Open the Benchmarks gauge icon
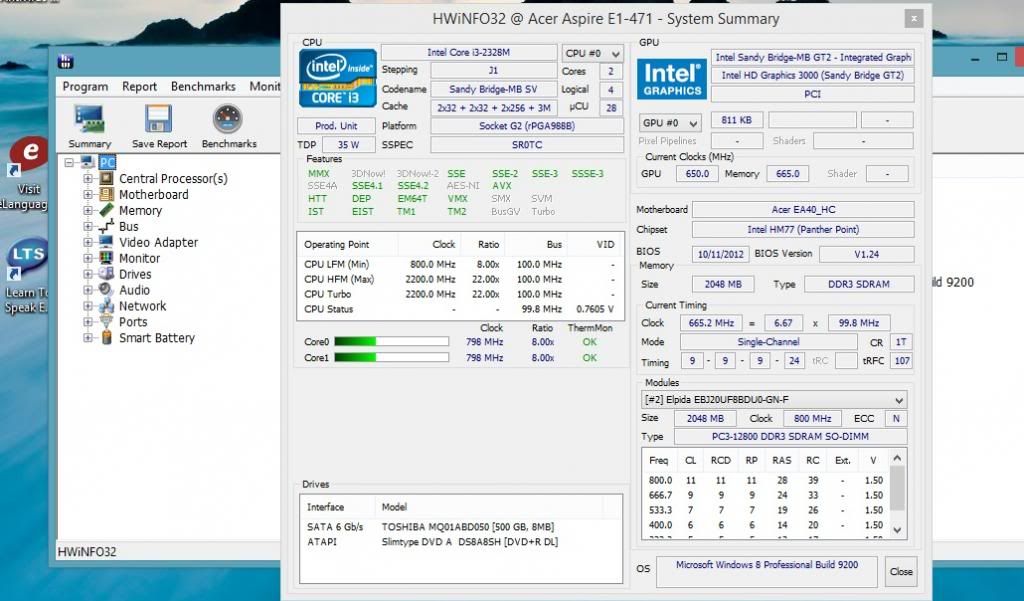The width and height of the screenshot is (1024, 601). point(228,121)
